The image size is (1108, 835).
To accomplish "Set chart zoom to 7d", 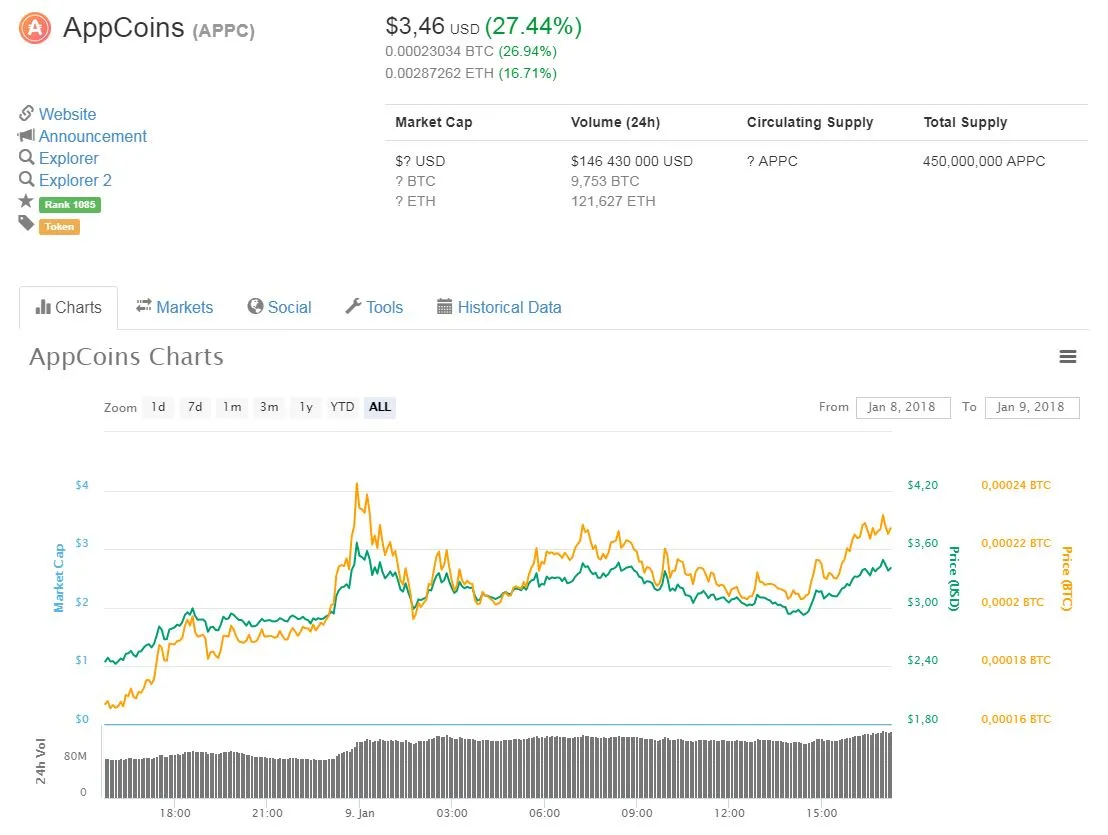I will 195,407.
